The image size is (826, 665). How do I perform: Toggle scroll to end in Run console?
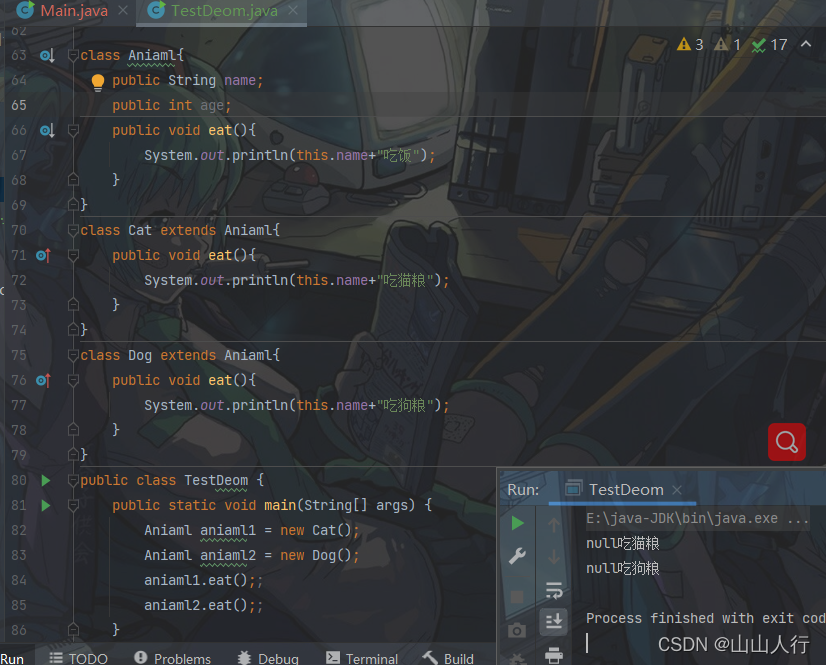pyautogui.click(x=554, y=622)
